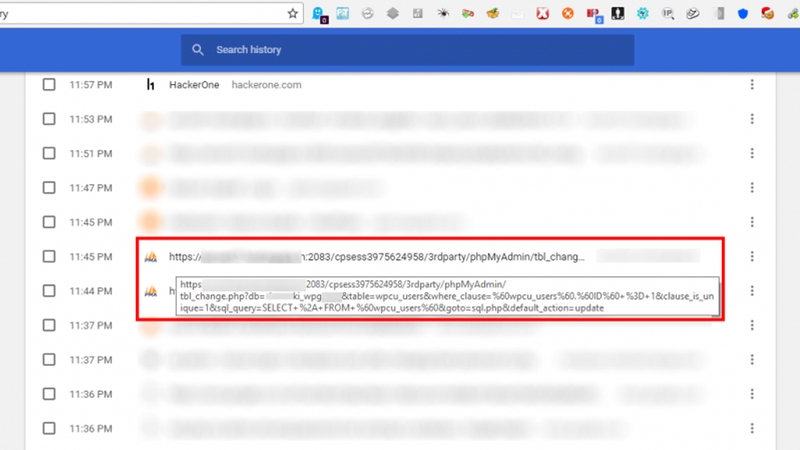Show the three-dot menu for the 11:44 PM entry
Image resolution: width=800 pixels, height=450 pixels.
point(752,291)
